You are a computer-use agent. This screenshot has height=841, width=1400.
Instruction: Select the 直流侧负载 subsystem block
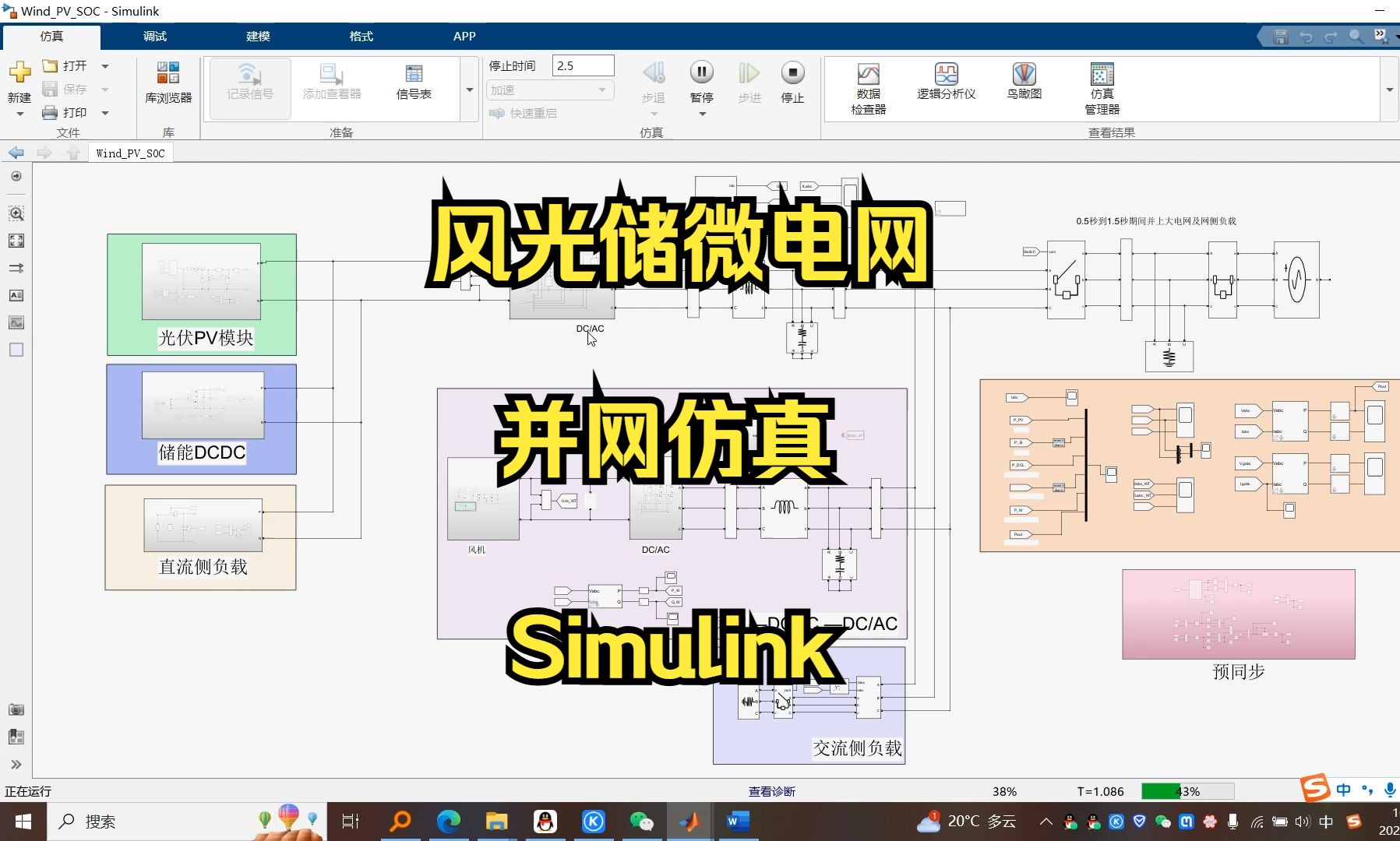[203, 526]
